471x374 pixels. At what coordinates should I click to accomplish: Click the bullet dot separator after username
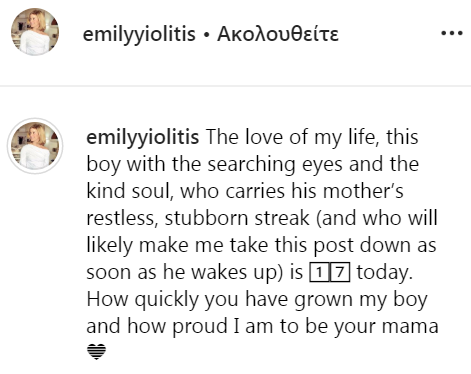pos(206,35)
